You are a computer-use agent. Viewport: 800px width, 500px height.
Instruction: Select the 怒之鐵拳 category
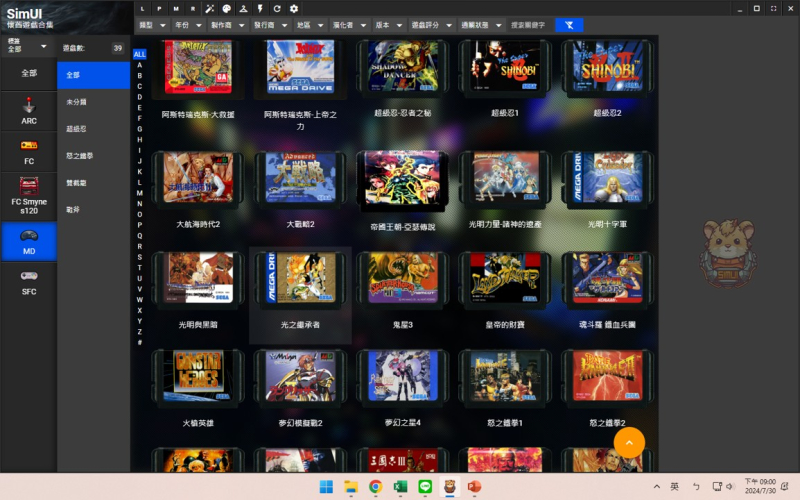[x=93, y=156]
